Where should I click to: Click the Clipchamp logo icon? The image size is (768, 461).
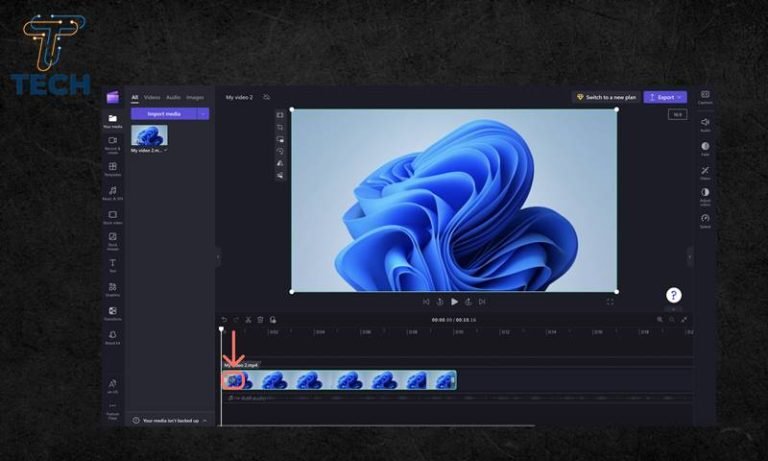pos(113,97)
